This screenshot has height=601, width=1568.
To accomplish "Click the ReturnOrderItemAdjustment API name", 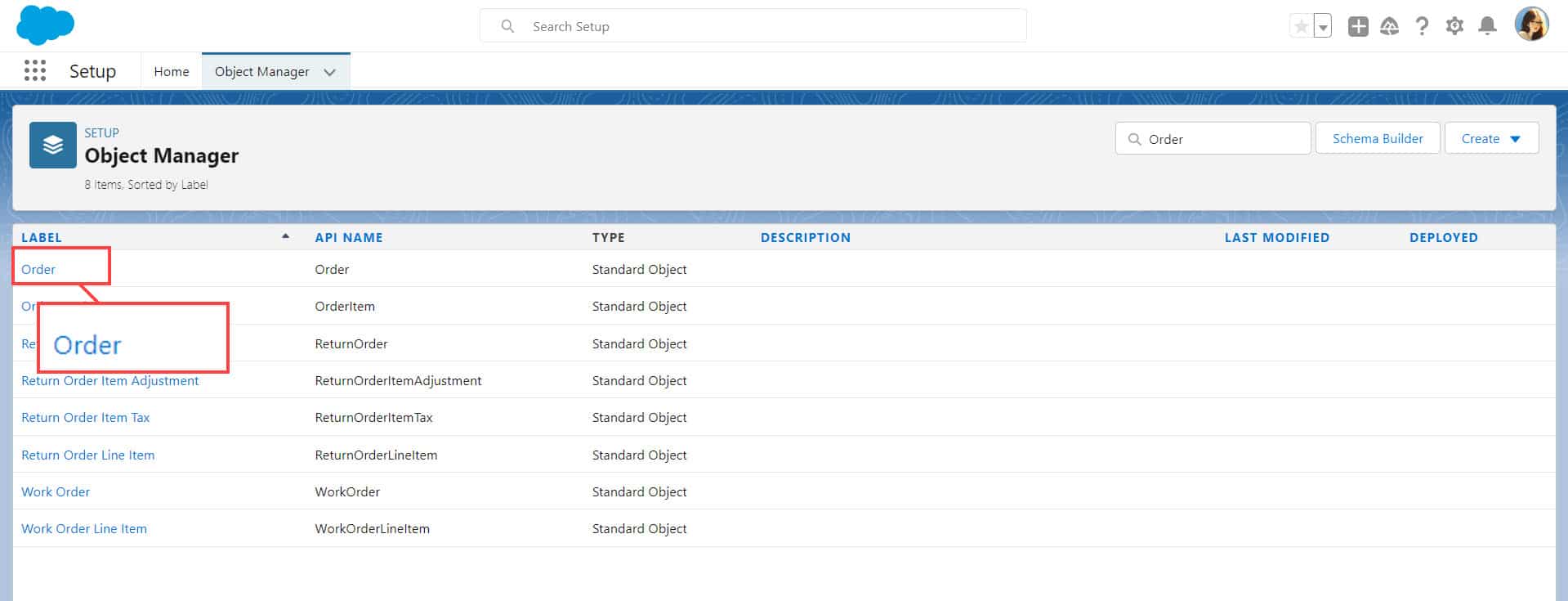I will coord(398,380).
